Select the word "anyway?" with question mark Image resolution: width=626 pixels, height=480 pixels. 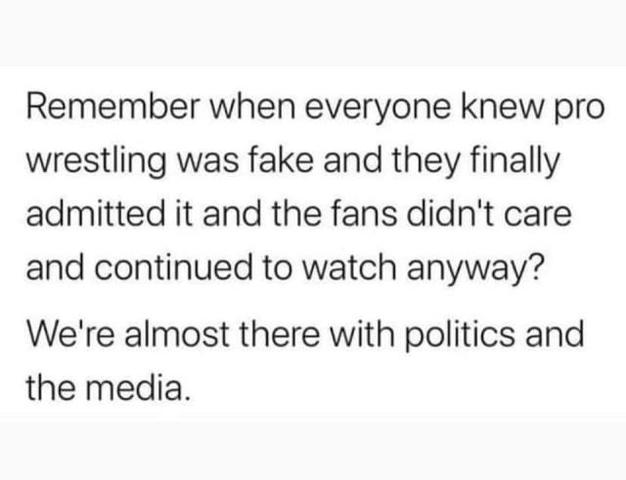(475, 270)
